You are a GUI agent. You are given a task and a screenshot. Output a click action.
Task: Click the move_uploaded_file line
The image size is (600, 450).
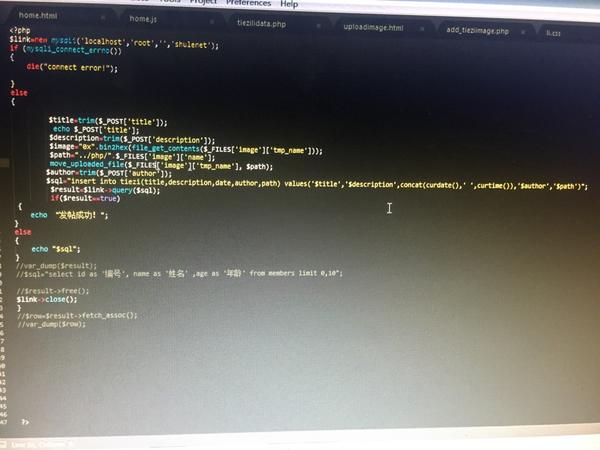(x=161, y=165)
